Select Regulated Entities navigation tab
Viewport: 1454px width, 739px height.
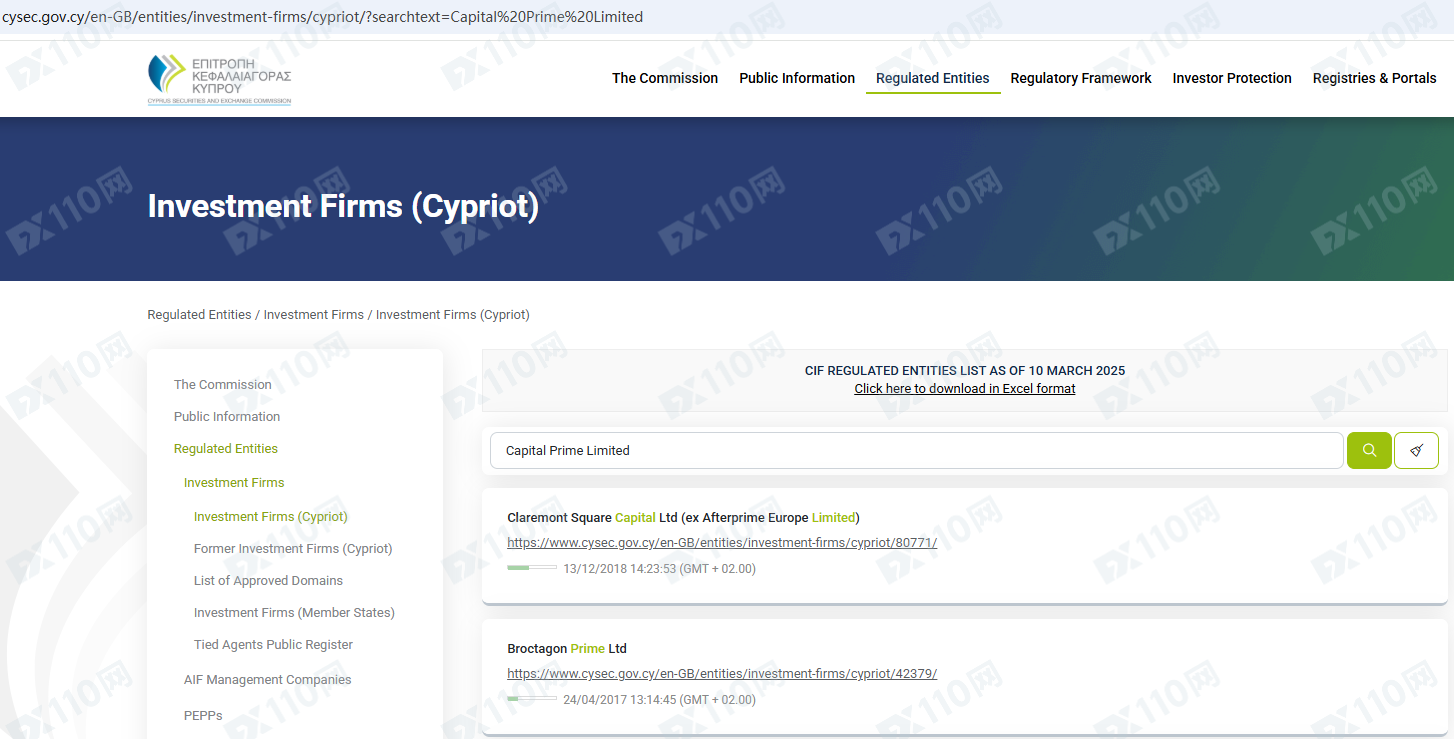(932, 78)
